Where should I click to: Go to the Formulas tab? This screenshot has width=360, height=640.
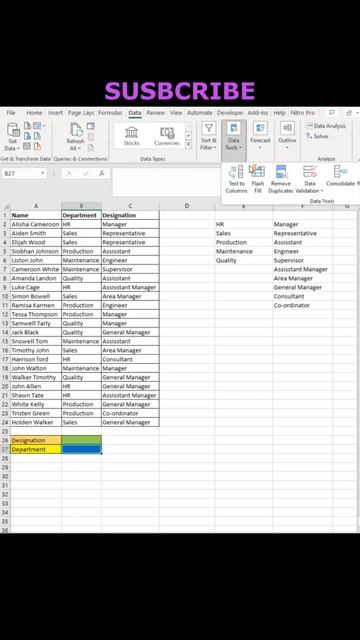tap(110, 113)
